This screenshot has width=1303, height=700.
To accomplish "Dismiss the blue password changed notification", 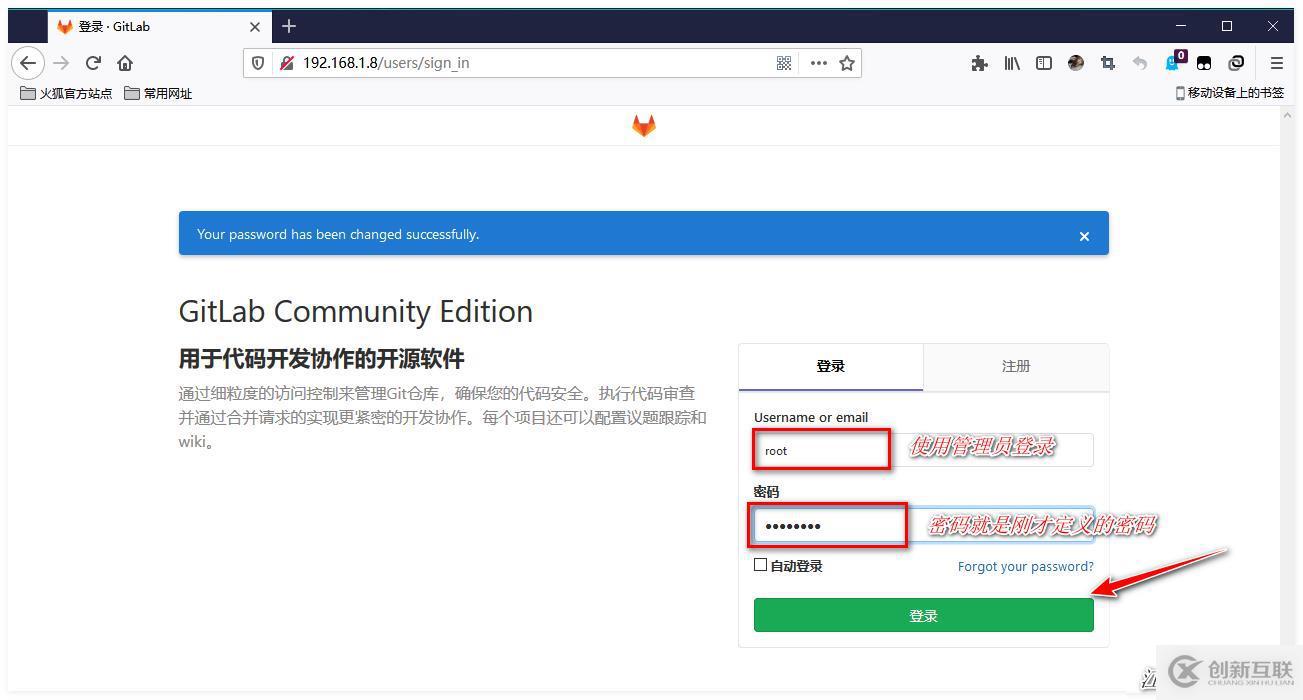I will tap(1084, 236).
